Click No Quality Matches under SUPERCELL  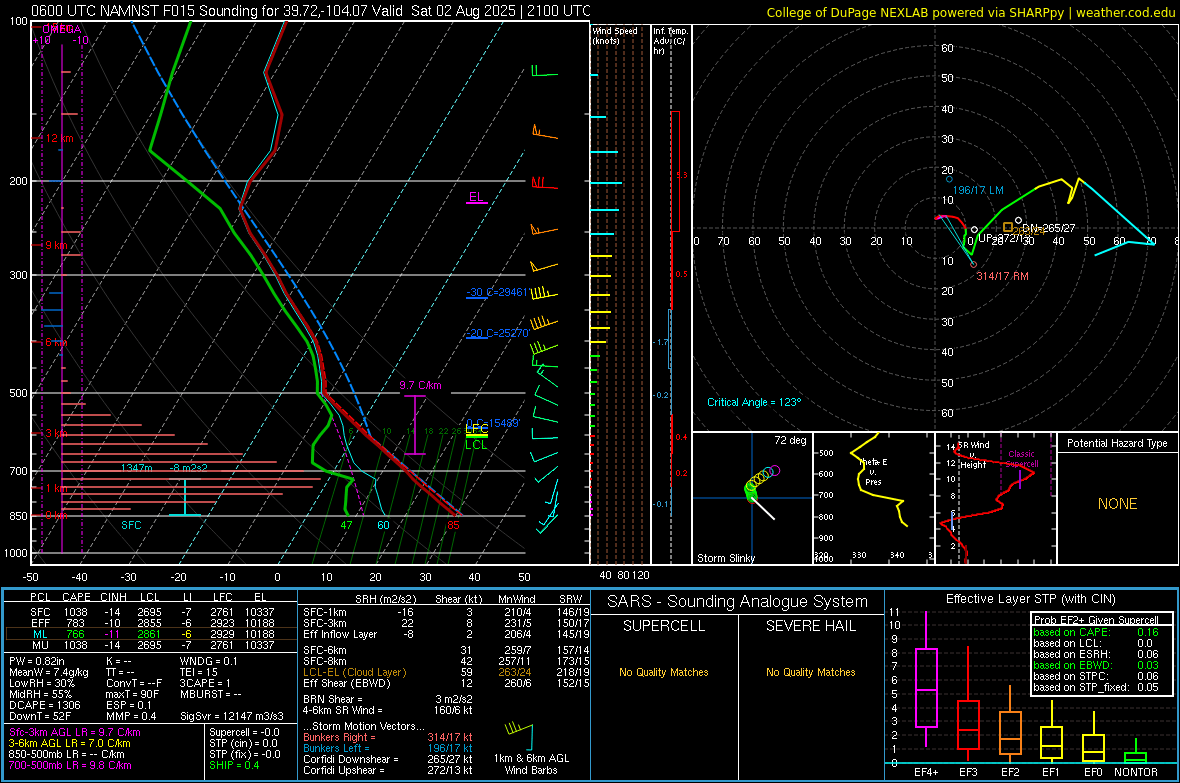(x=664, y=672)
